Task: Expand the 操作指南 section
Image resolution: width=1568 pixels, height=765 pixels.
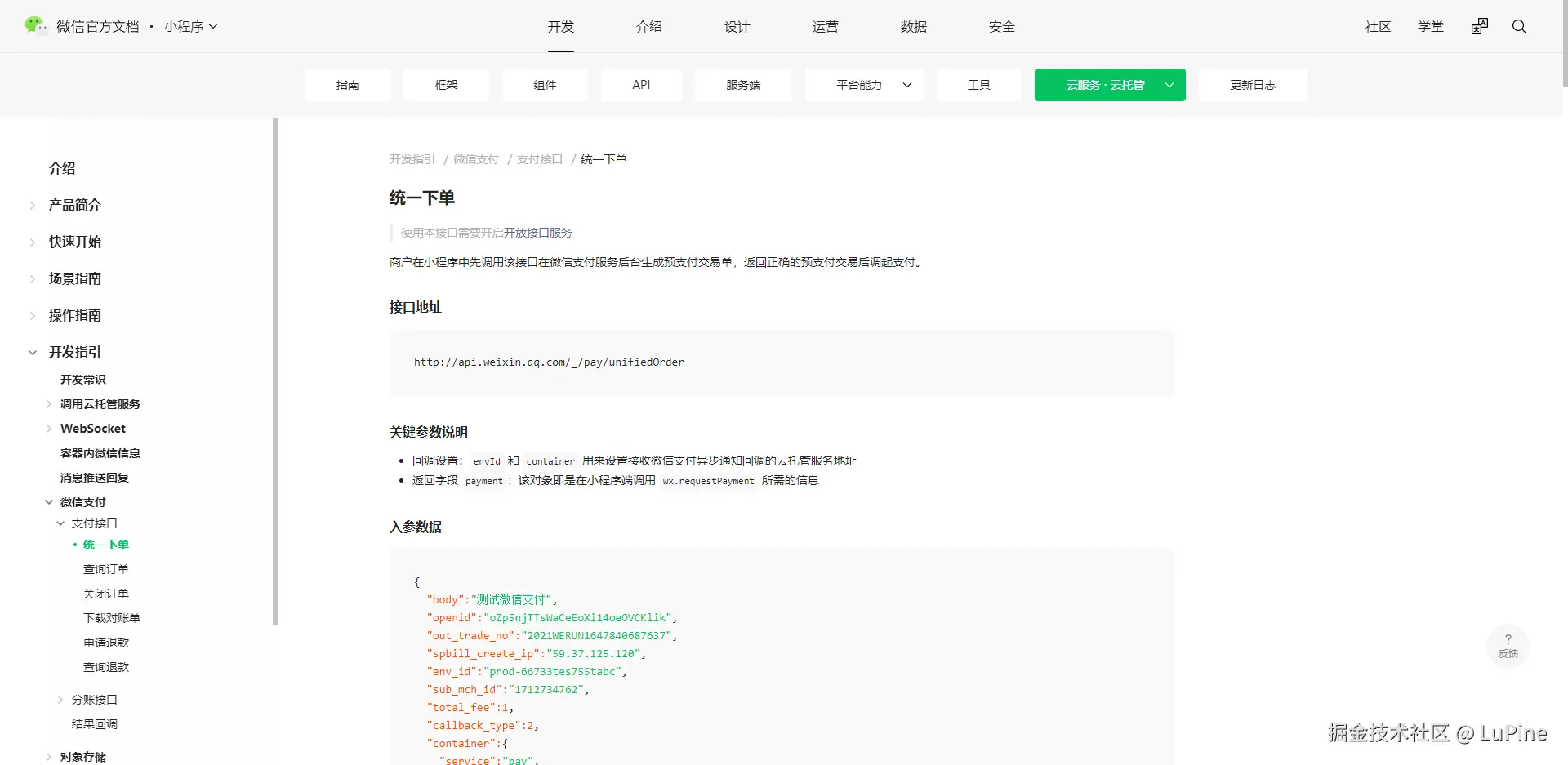Action: 33,315
